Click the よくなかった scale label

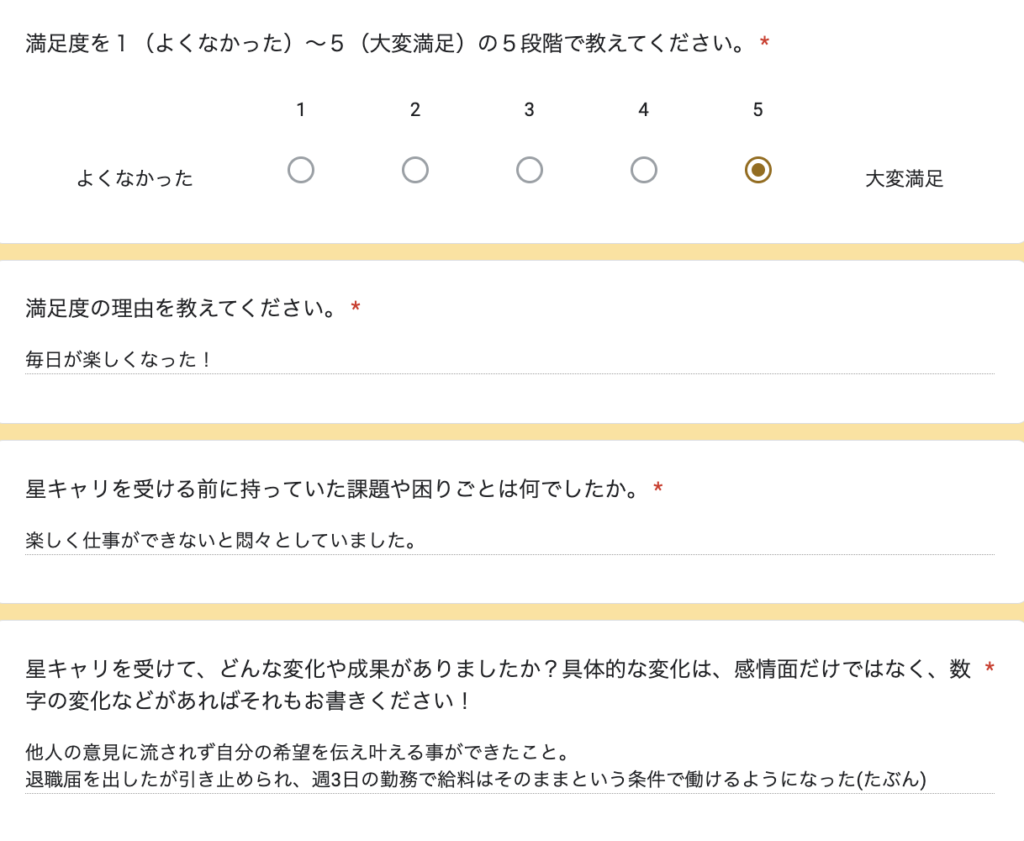point(135,178)
